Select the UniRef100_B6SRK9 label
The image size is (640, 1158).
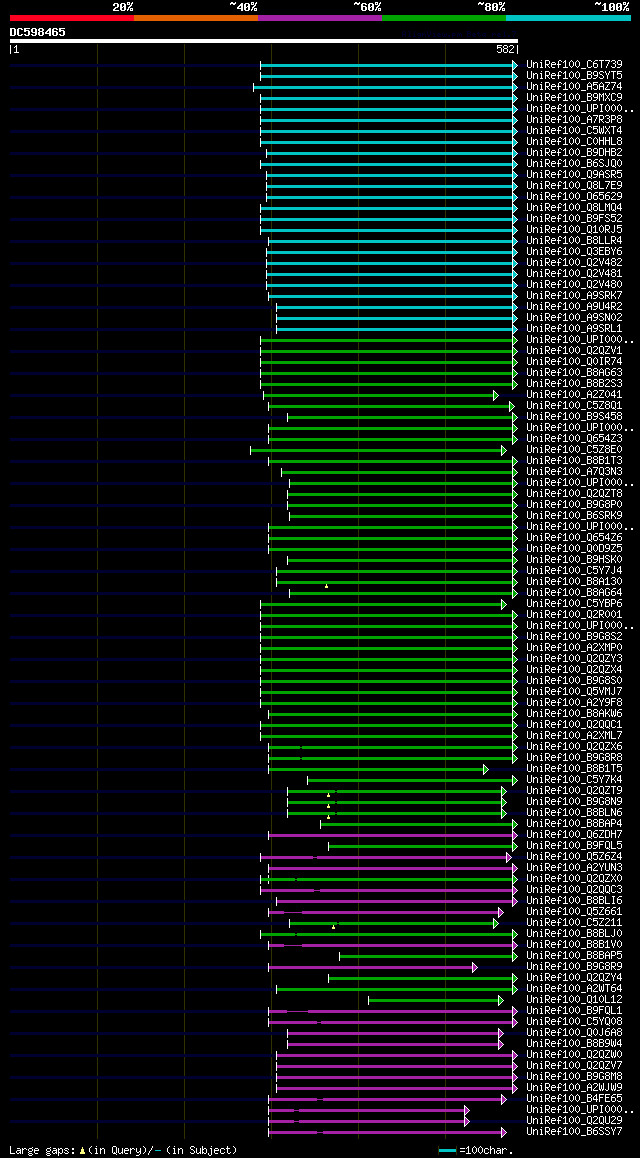pyautogui.click(x=574, y=516)
